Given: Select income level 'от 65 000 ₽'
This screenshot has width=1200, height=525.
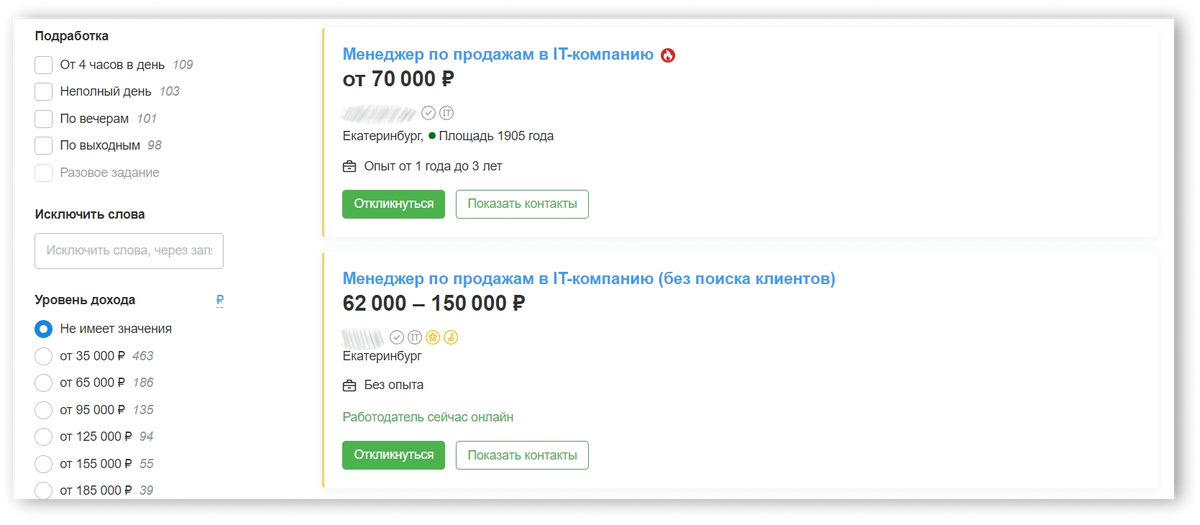Looking at the screenshot, I should 43,383.
